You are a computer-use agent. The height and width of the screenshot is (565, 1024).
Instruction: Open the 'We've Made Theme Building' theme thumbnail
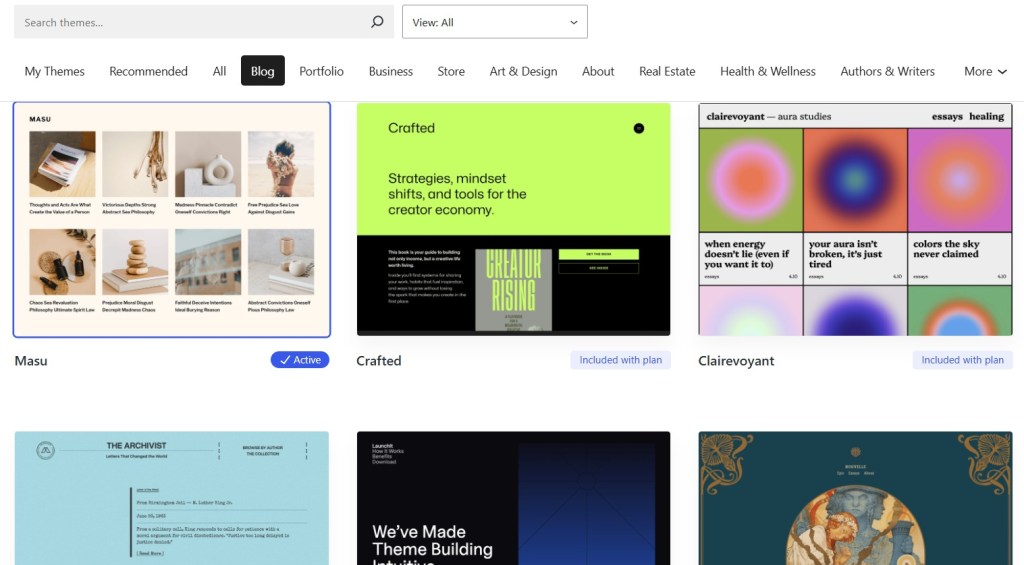click(513, 498)
